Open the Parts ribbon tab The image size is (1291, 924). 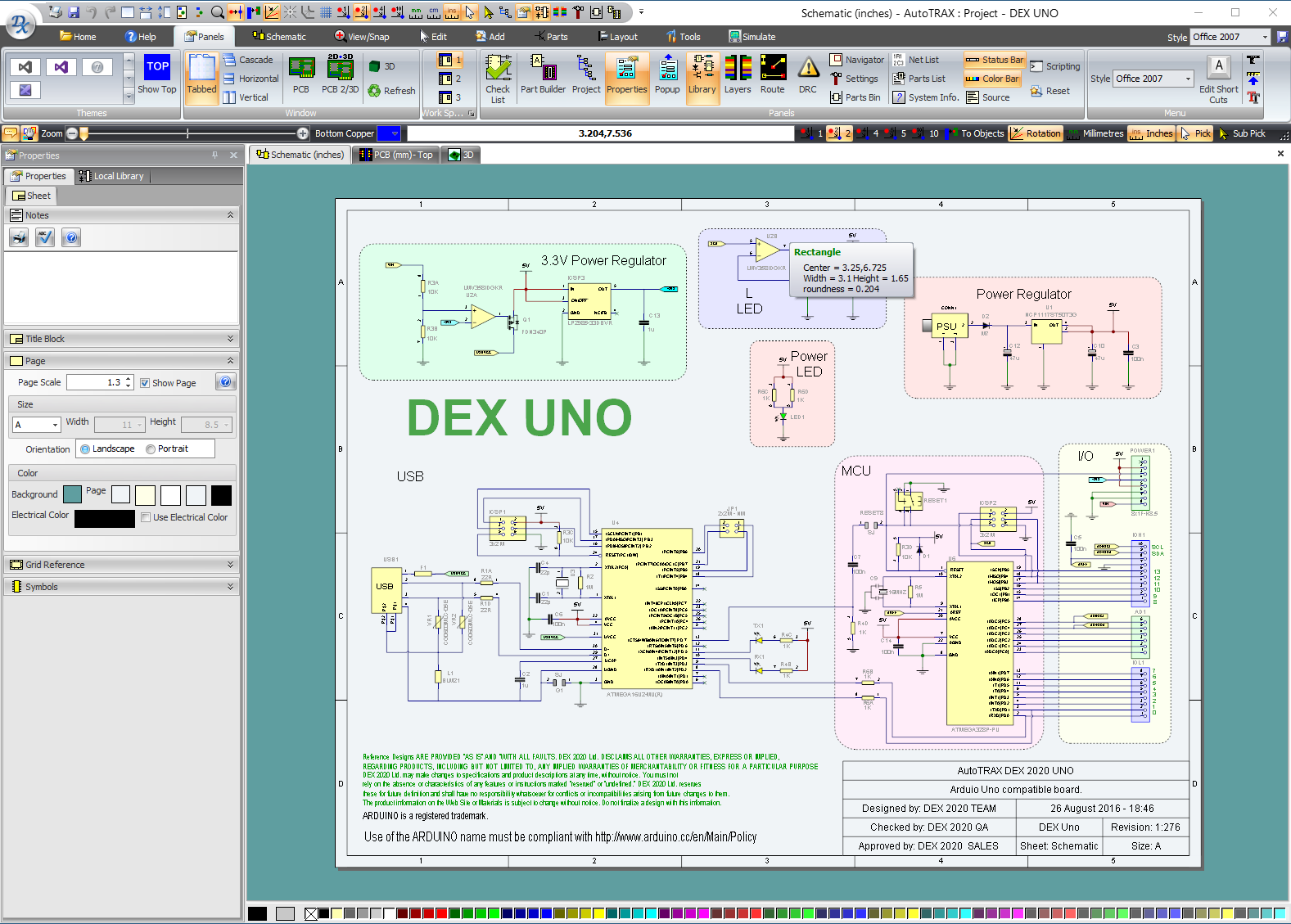551,37
